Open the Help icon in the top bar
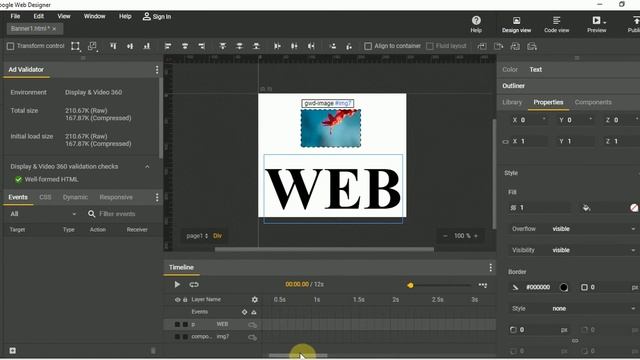Image resolution: width=640 pixels, height=360 pixels. point(476,24)
